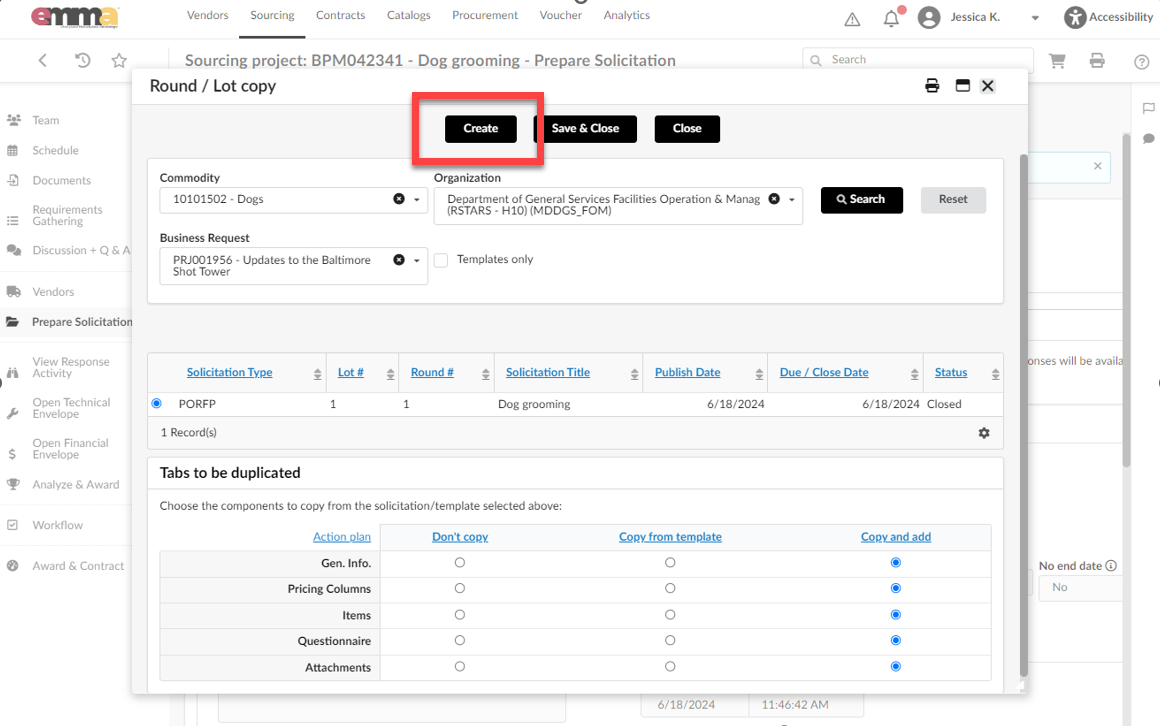The width and height of the screenshot is (1160, 726).
Task: Open the Vendors top menu
Action: tap(207, 15)
